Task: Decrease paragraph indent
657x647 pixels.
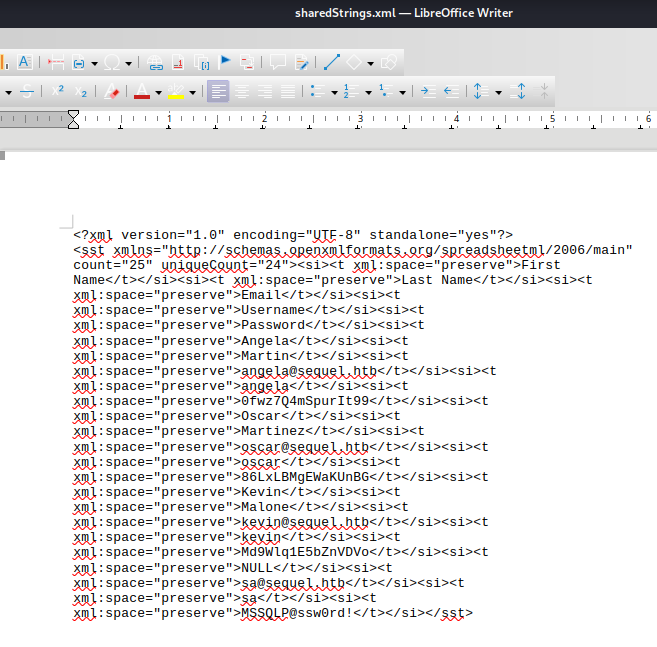Action: pyautogui.click(x=451, y=91)
